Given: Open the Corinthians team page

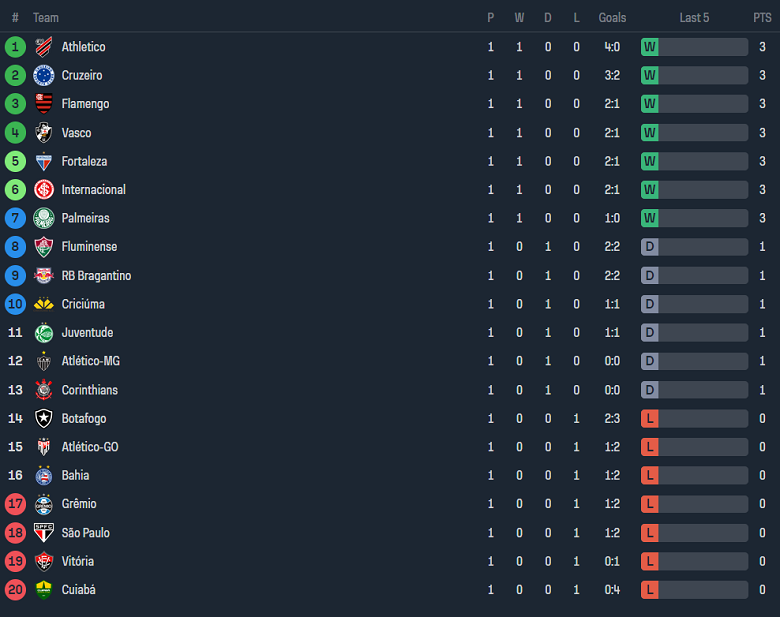Looking at the screenshot, I should 89,390.
